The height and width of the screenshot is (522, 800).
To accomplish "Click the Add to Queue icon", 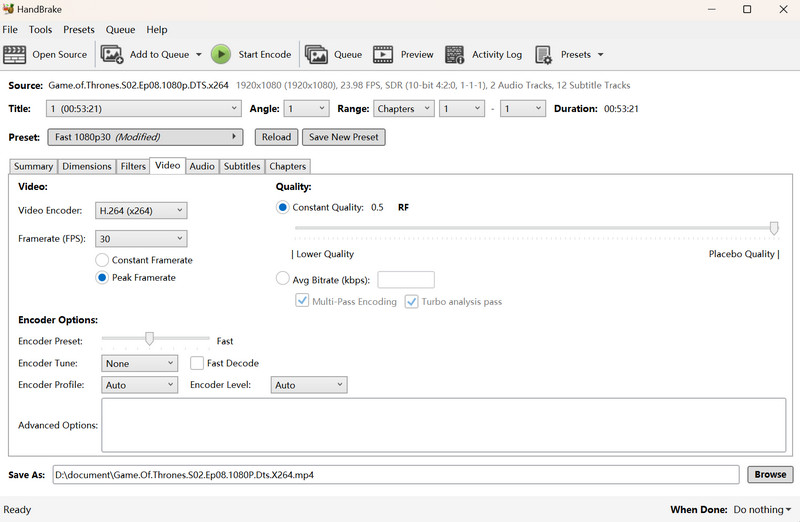I will tap(112, 54).
